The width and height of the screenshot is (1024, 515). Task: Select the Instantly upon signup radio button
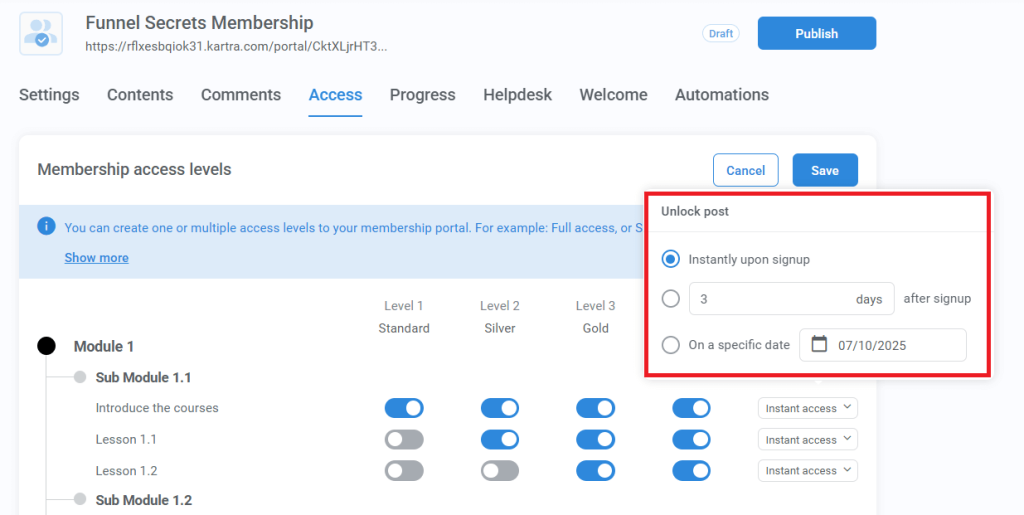coord(671,259)
